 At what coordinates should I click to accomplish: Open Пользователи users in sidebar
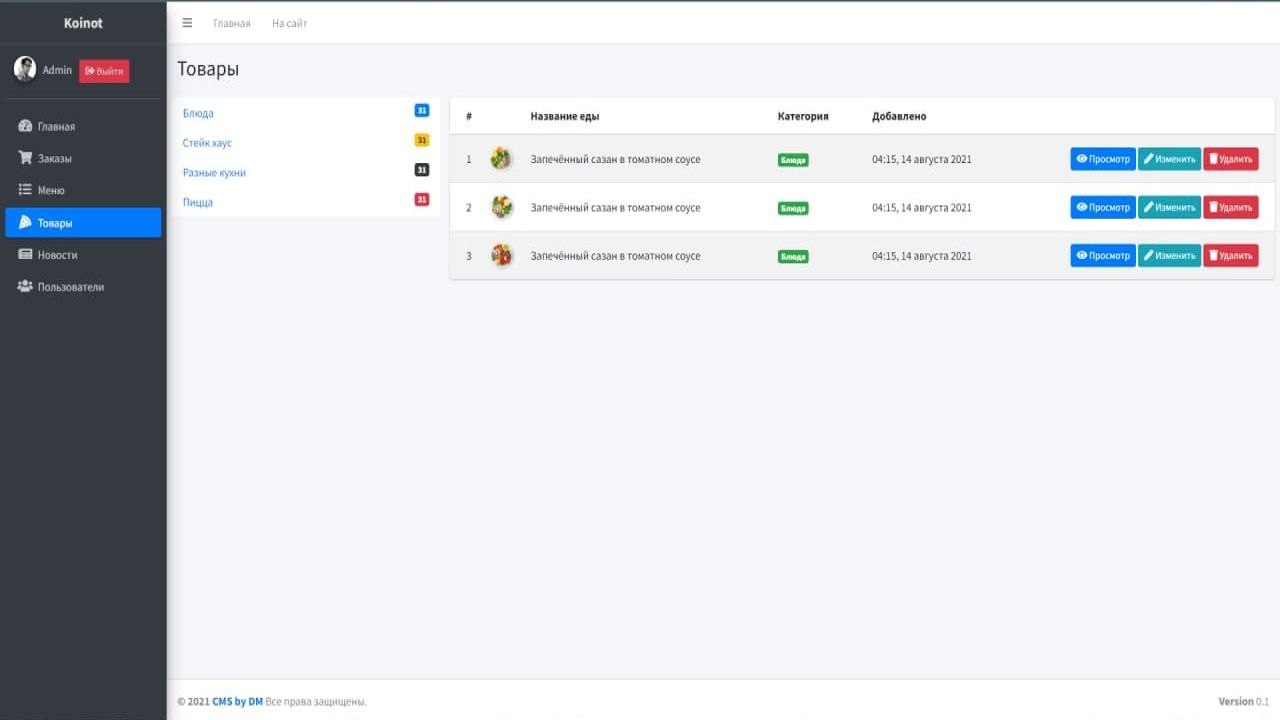70,287
